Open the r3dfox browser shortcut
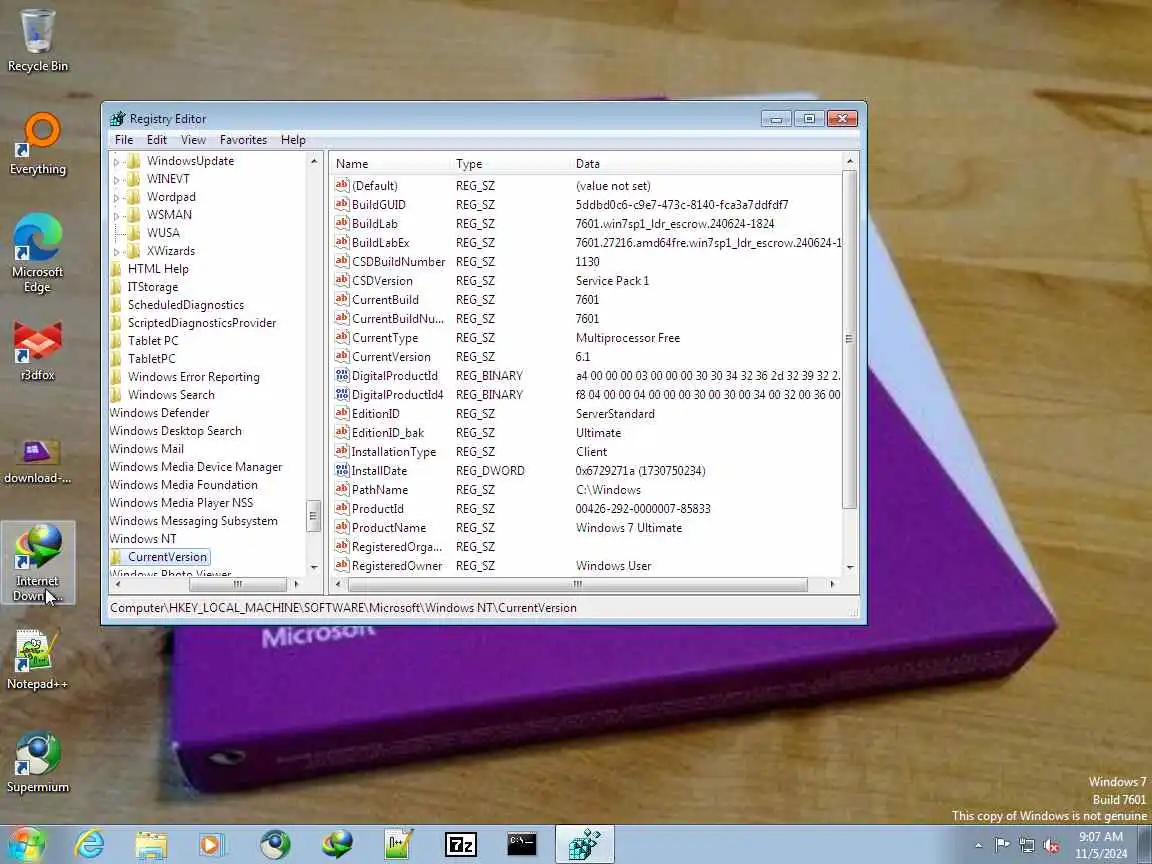The width and height of the screenshot is (1152, 864). point(37,350)
